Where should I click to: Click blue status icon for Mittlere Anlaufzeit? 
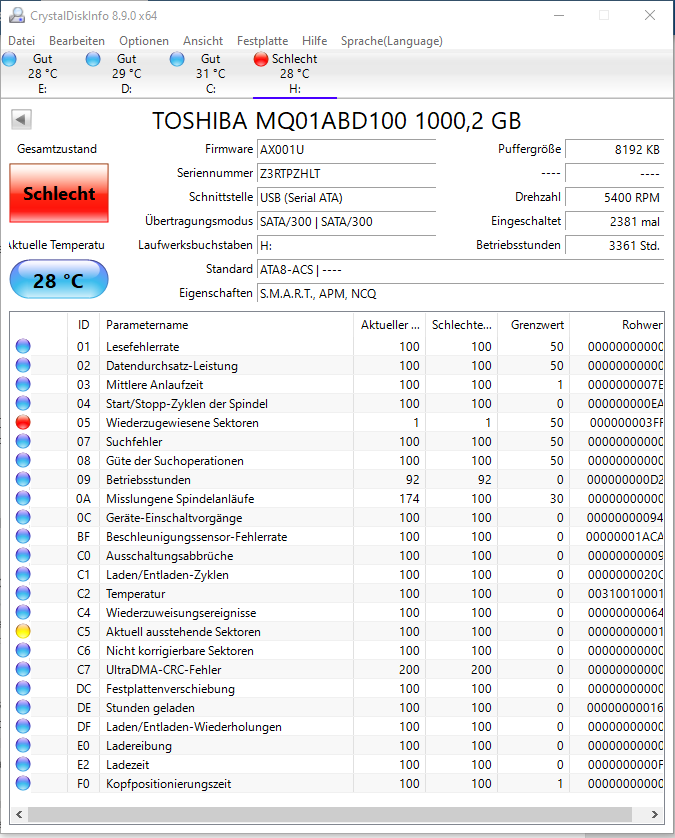click(23, 384)
